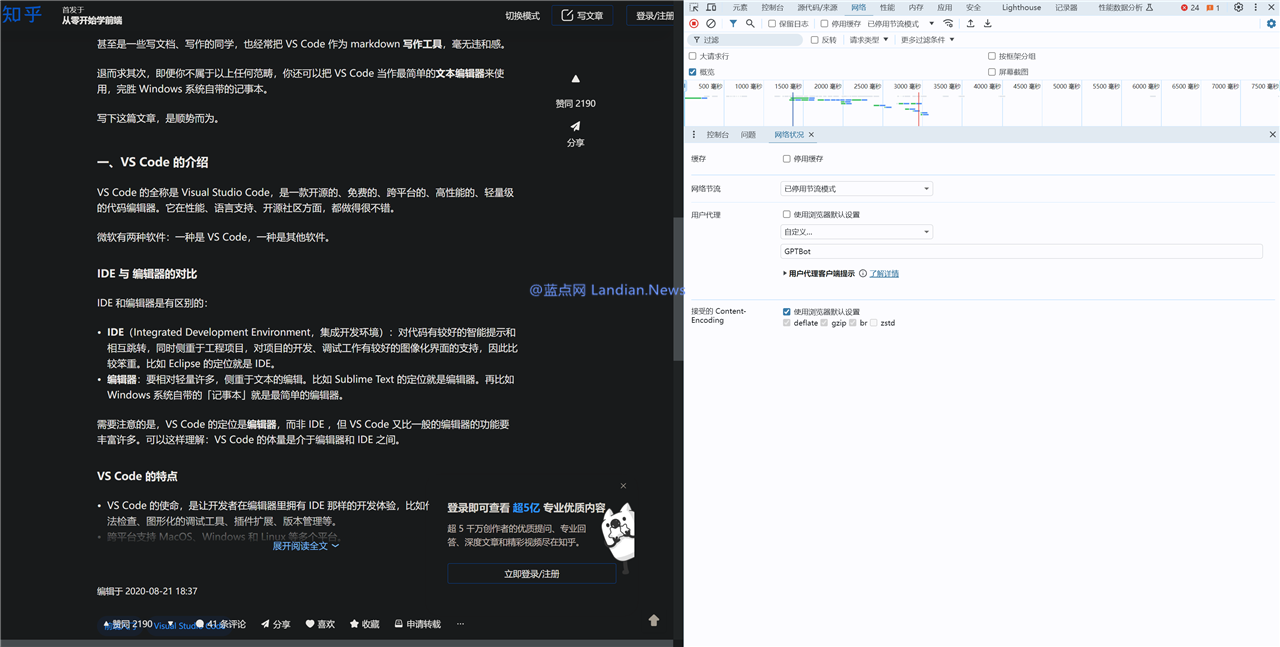Check 使用浏览器默认设置 under 用户代理
The width and height of the screenshot is (1280, 647).
(787, 214)
